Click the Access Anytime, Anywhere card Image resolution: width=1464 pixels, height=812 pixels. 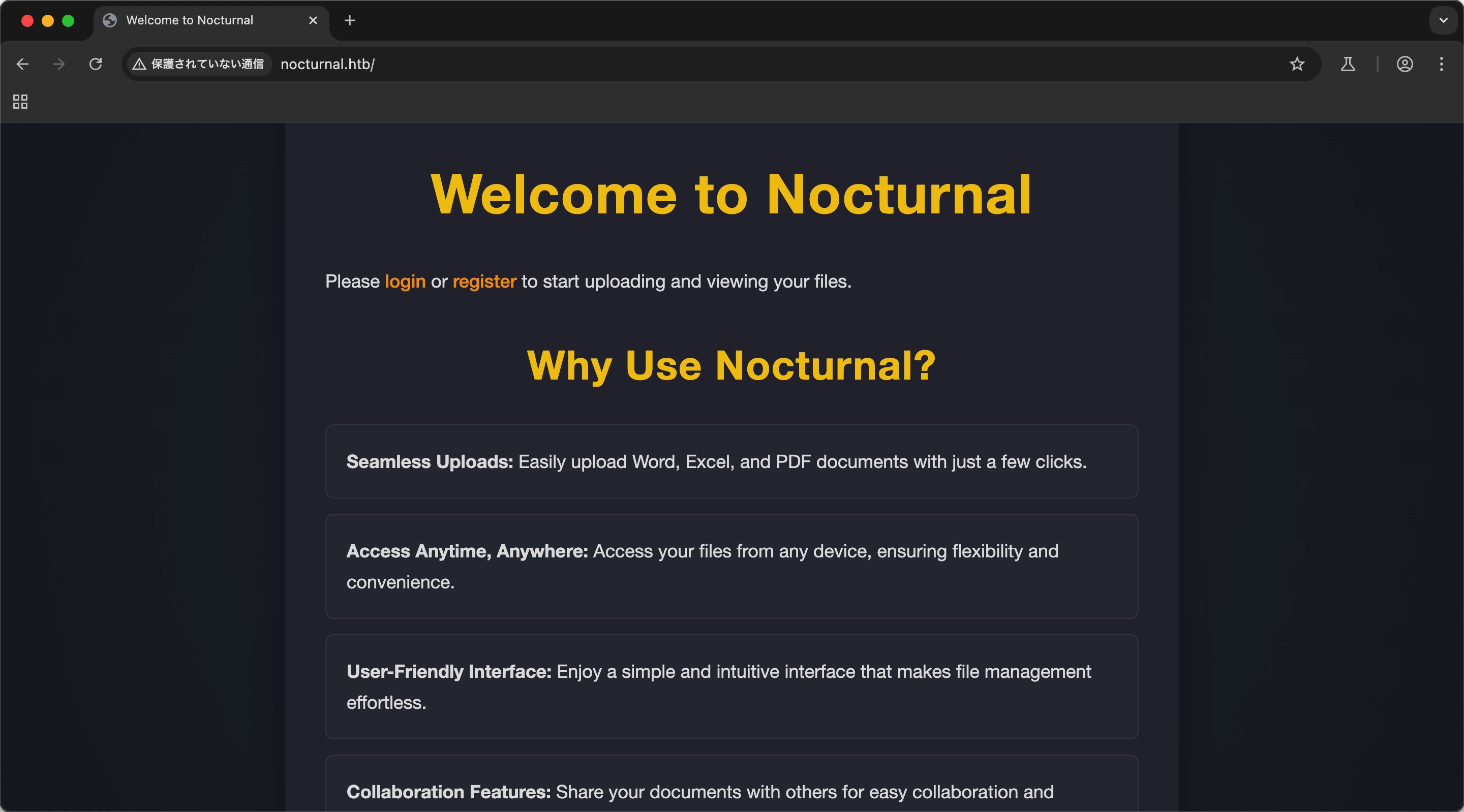click(731, 566)
